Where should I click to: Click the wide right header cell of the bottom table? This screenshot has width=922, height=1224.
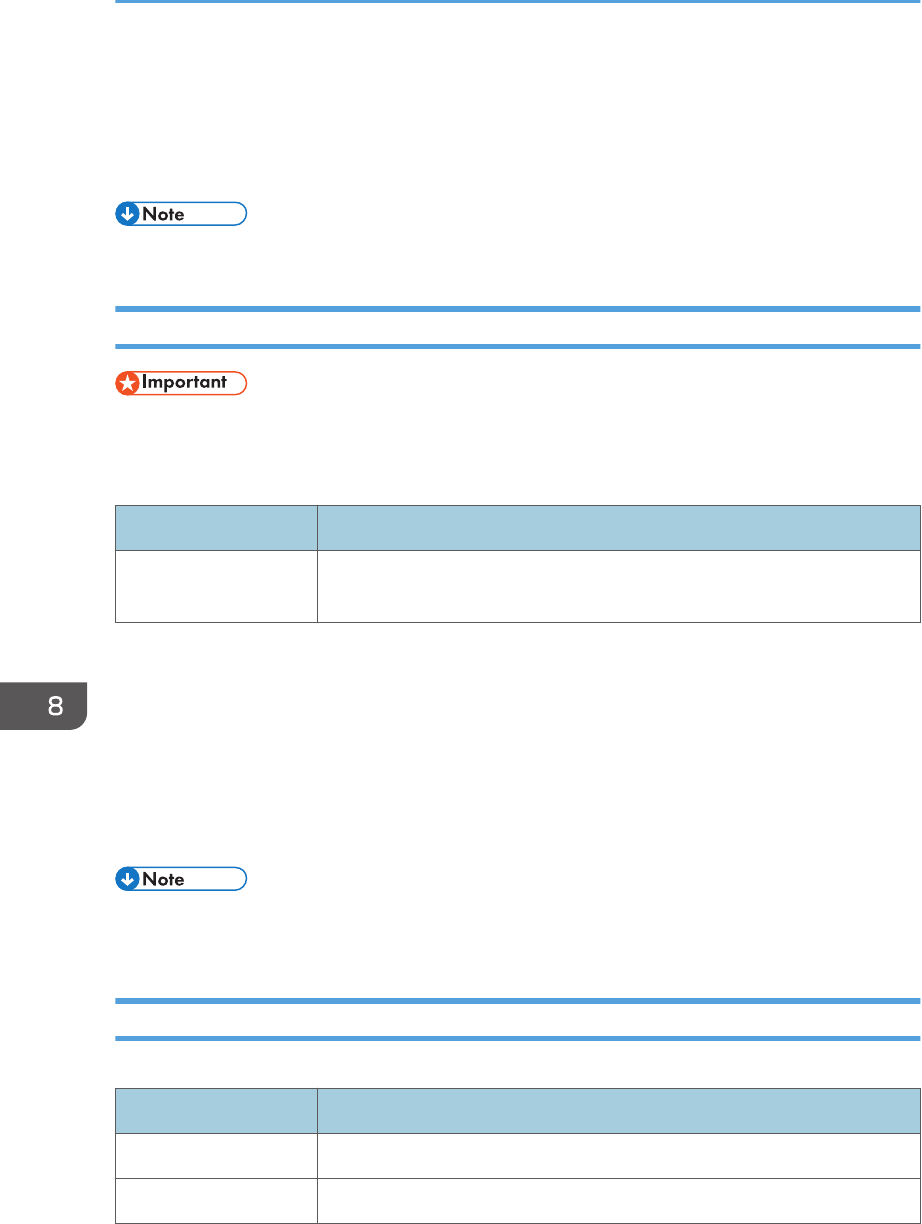coord(618,1110)
